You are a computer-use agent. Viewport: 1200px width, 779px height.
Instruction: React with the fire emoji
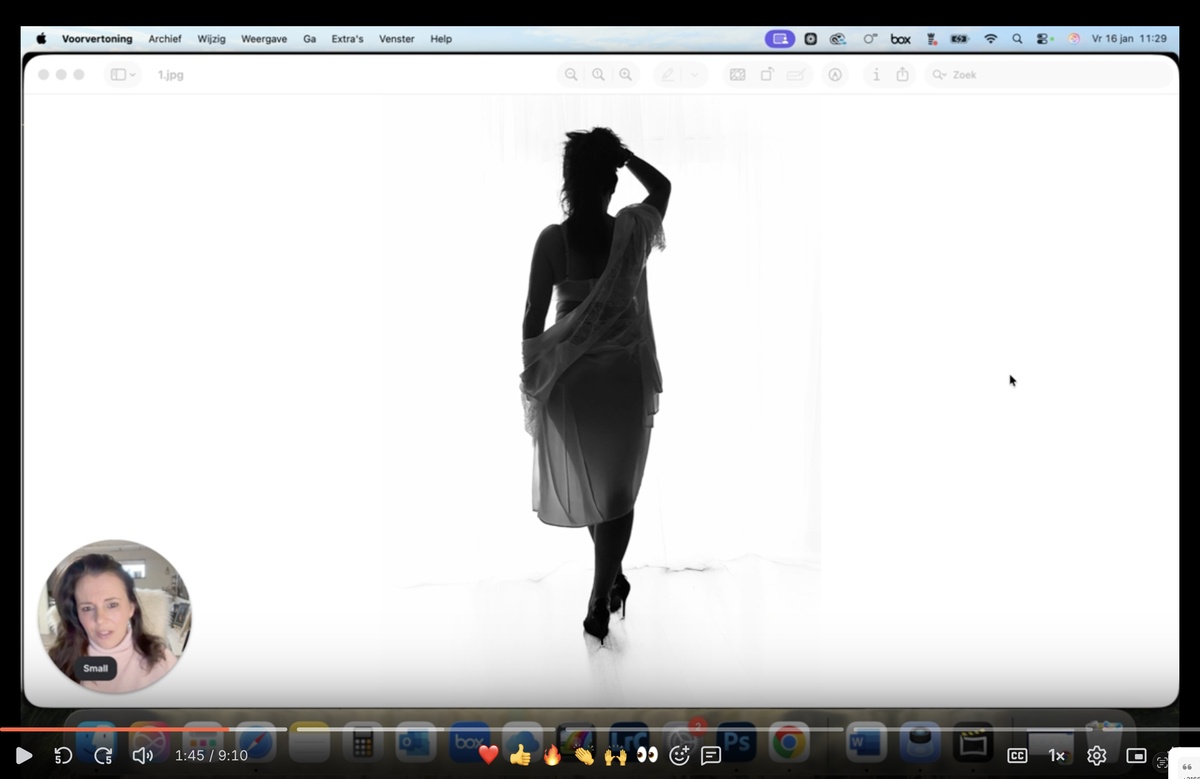[x=552, y=755]
